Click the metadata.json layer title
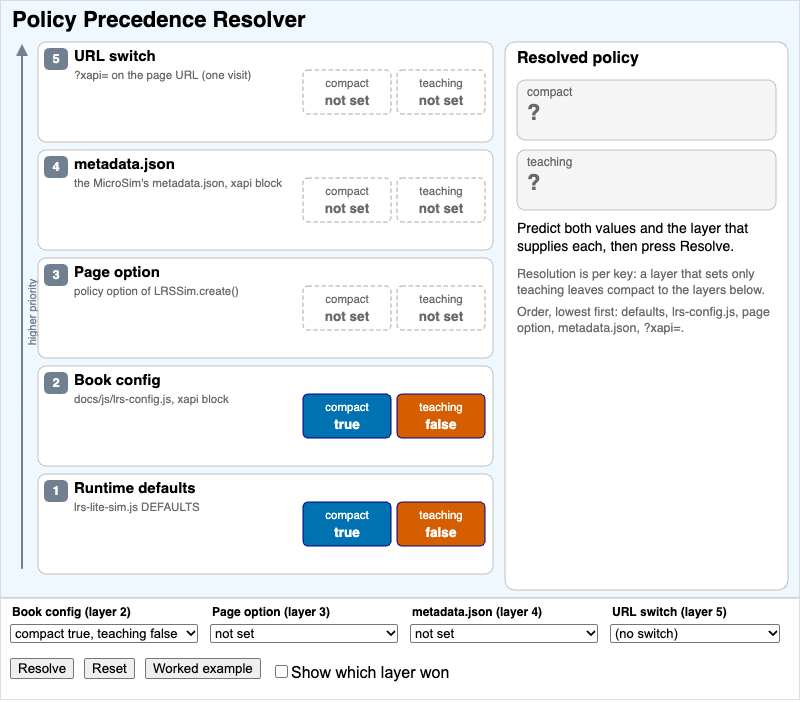Screen dimensions: 800x702 click(x=124, y=164)
